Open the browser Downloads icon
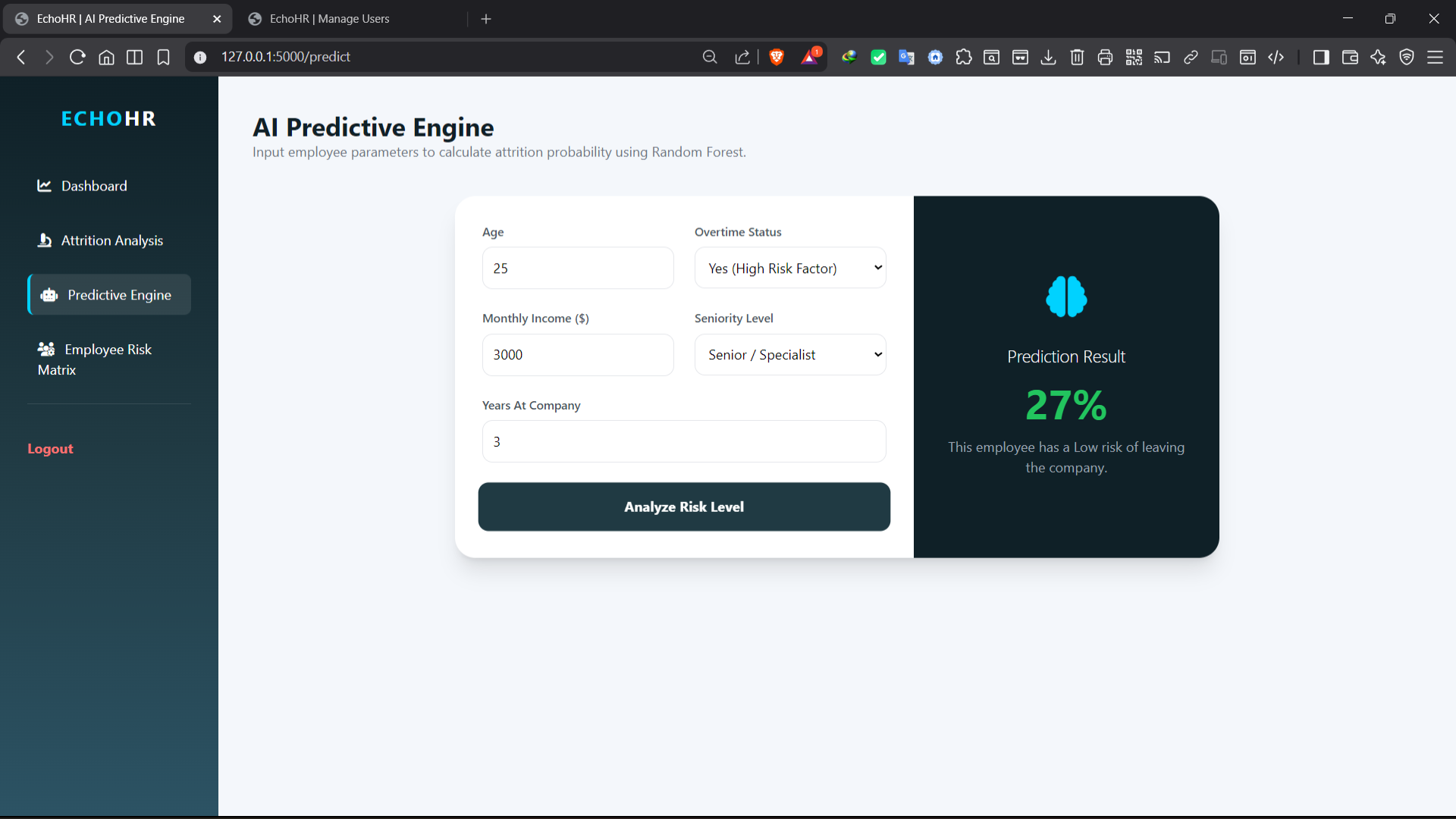 1048,57
